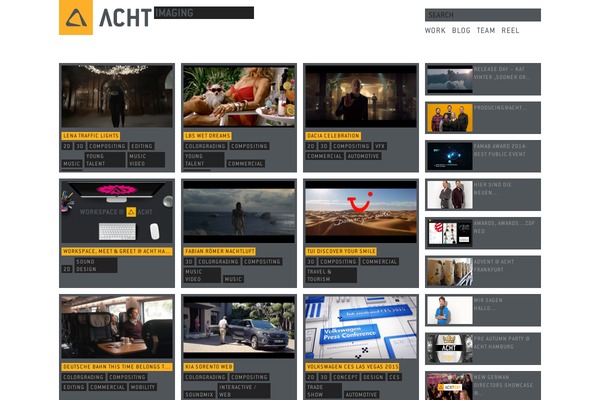600x400 pixels.
Task: Open the Reel menu item
Action: (510, 30)
